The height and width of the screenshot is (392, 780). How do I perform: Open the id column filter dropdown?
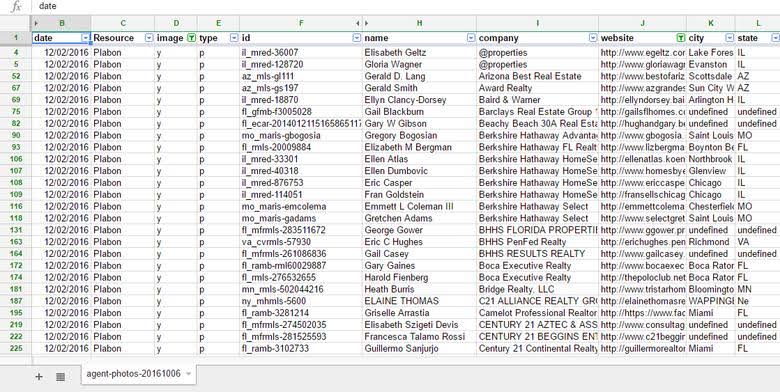pos(356,38)
